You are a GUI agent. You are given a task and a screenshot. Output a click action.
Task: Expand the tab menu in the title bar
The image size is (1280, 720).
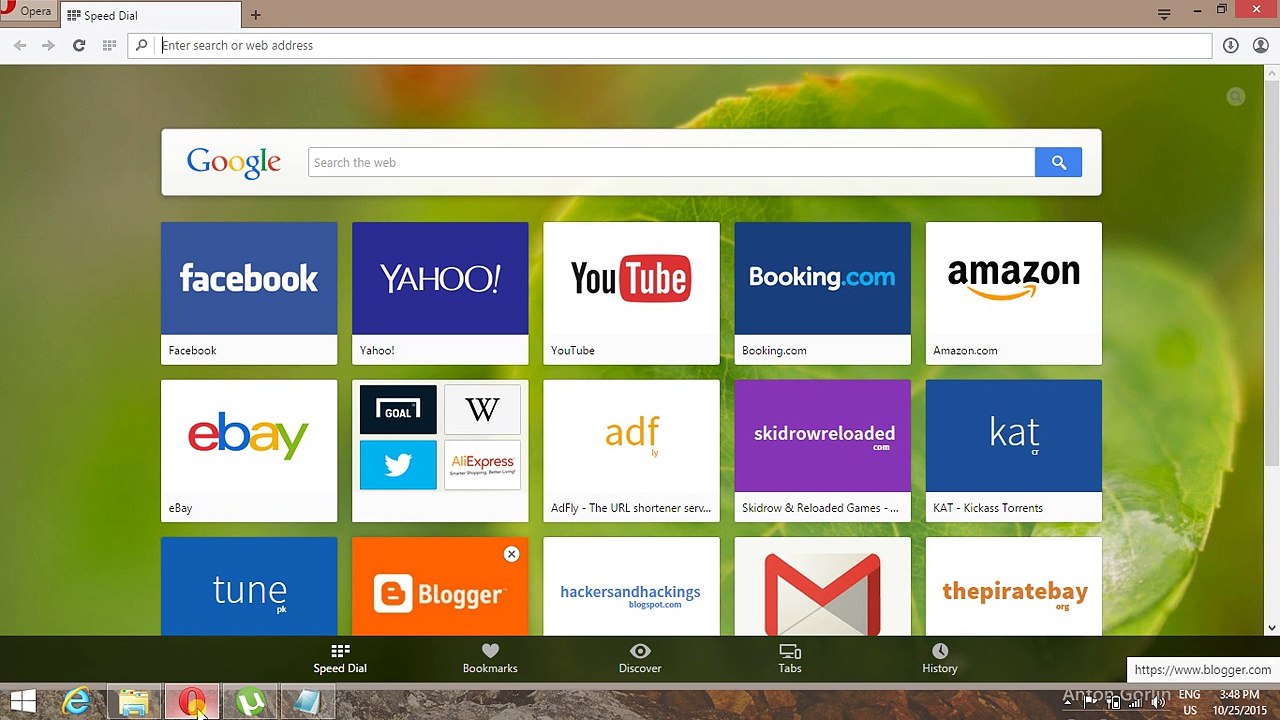pyautogui.click(x=1164, y=14)
